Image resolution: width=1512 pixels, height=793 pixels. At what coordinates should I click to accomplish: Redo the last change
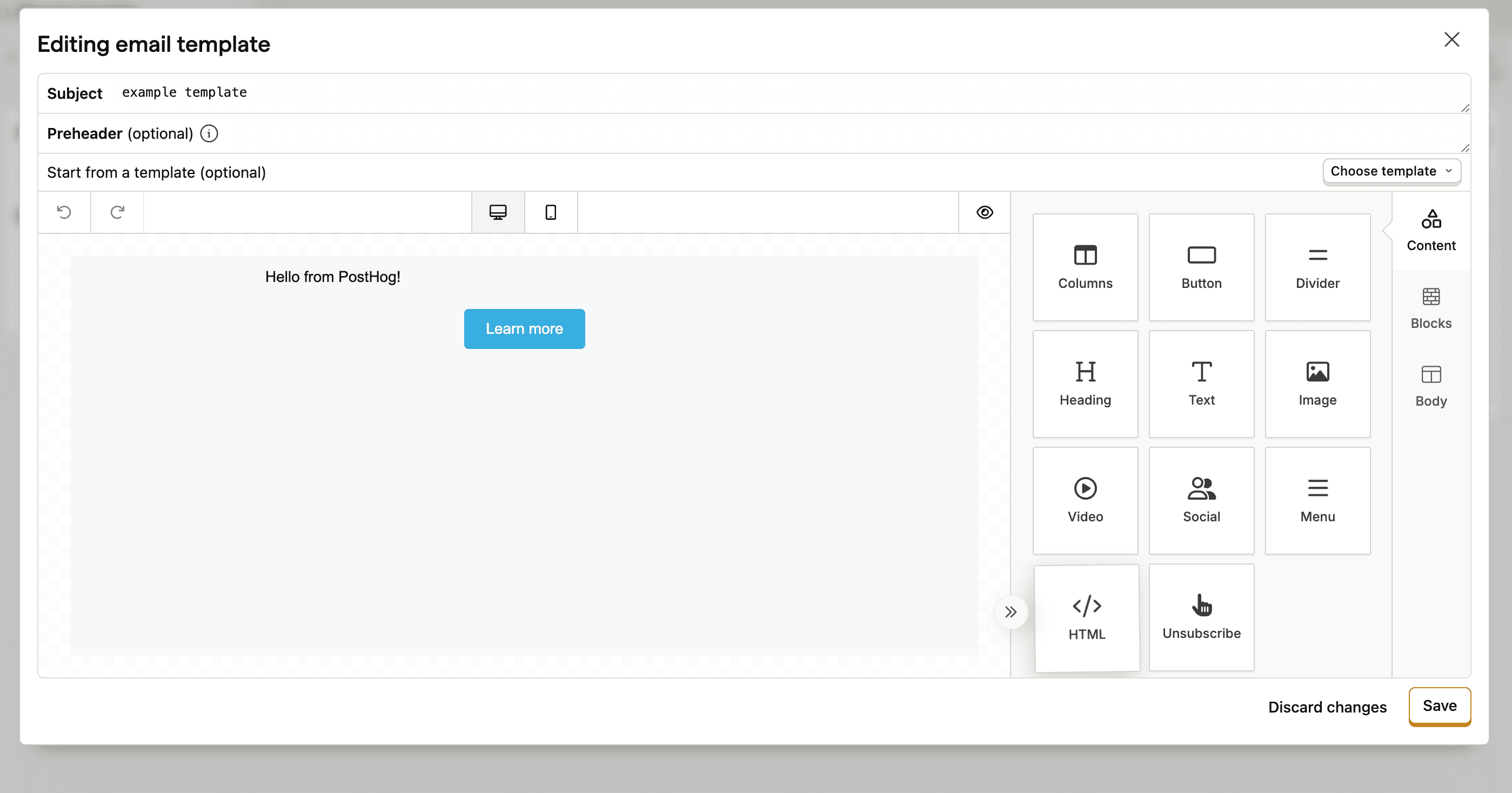(x=117, y=212)
